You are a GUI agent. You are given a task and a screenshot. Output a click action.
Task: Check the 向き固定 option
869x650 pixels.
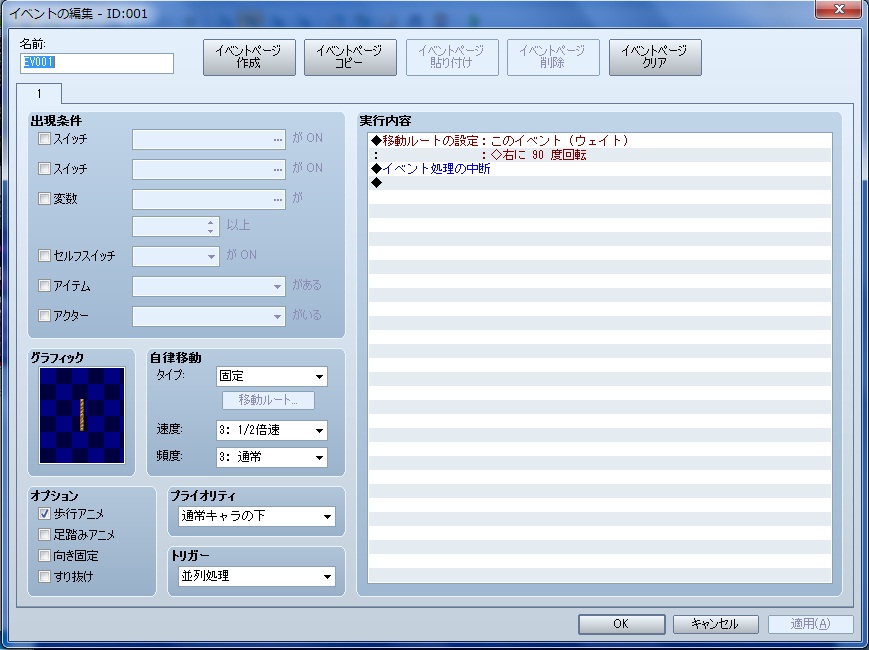[44, 555]
